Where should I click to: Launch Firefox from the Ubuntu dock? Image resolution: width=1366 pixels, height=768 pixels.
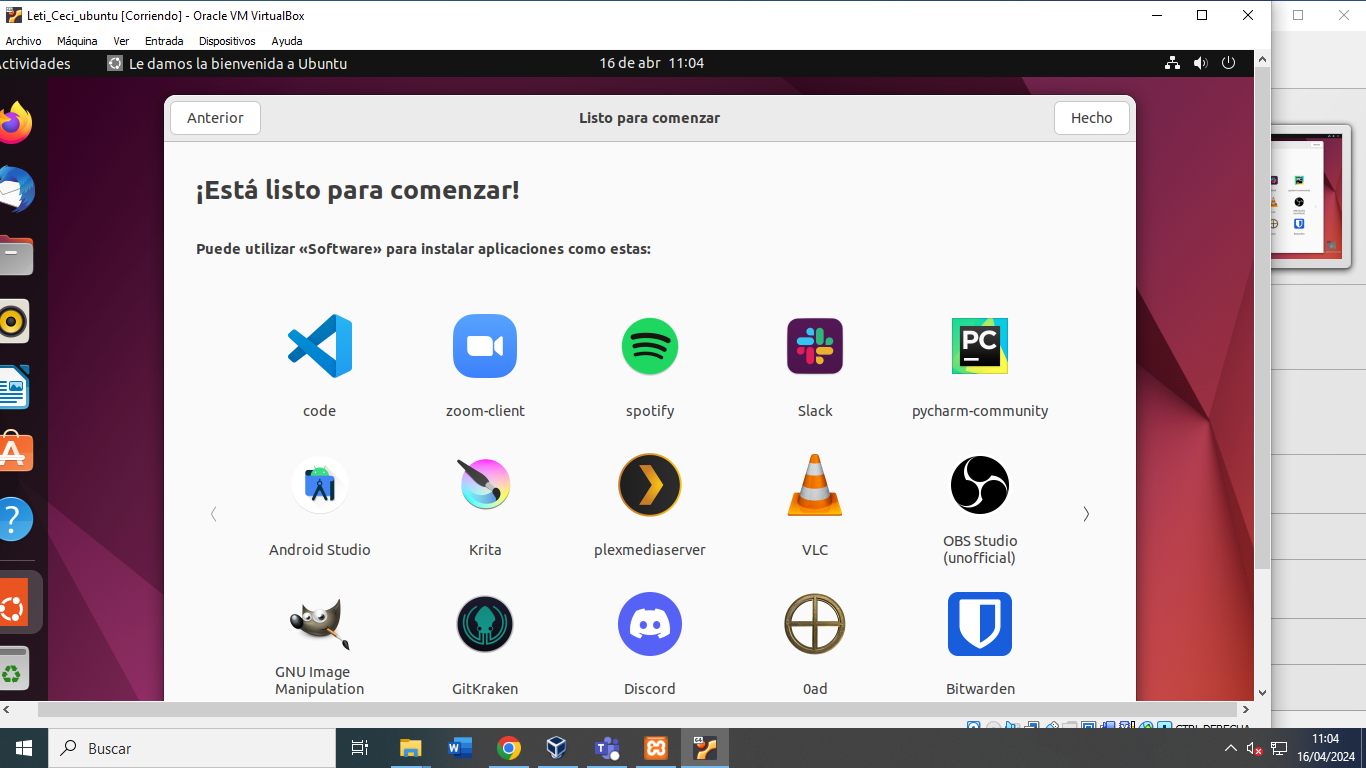(x=21, y=123)
